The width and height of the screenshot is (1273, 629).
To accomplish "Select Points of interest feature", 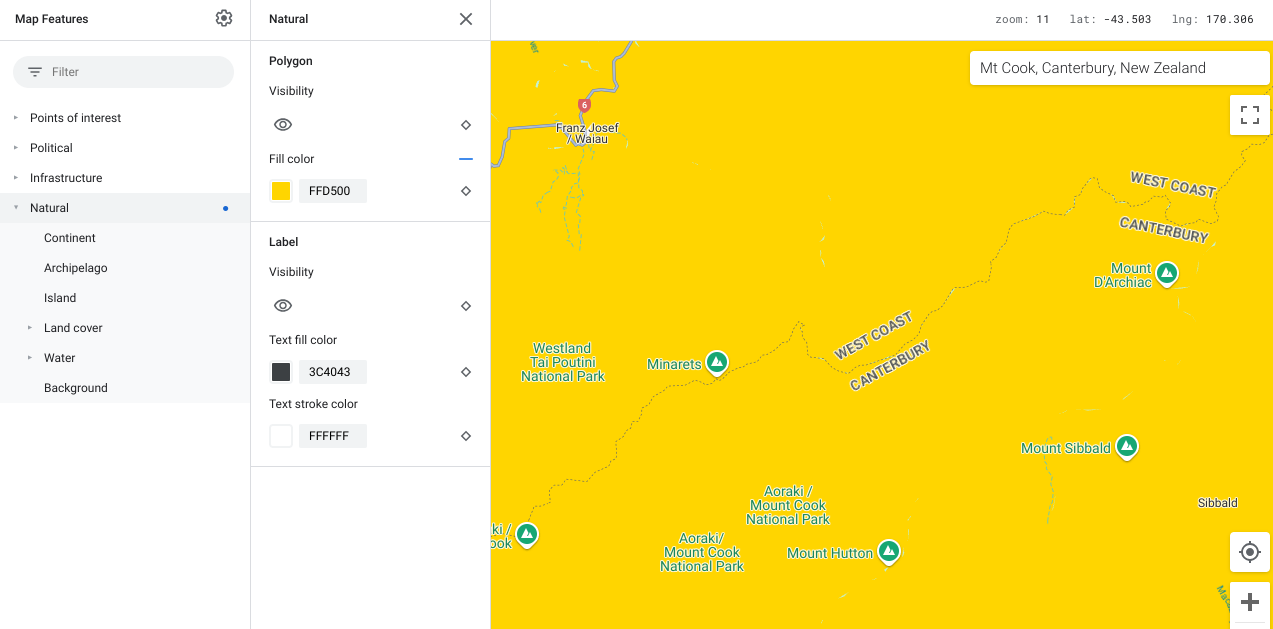I will pos(75,118).
